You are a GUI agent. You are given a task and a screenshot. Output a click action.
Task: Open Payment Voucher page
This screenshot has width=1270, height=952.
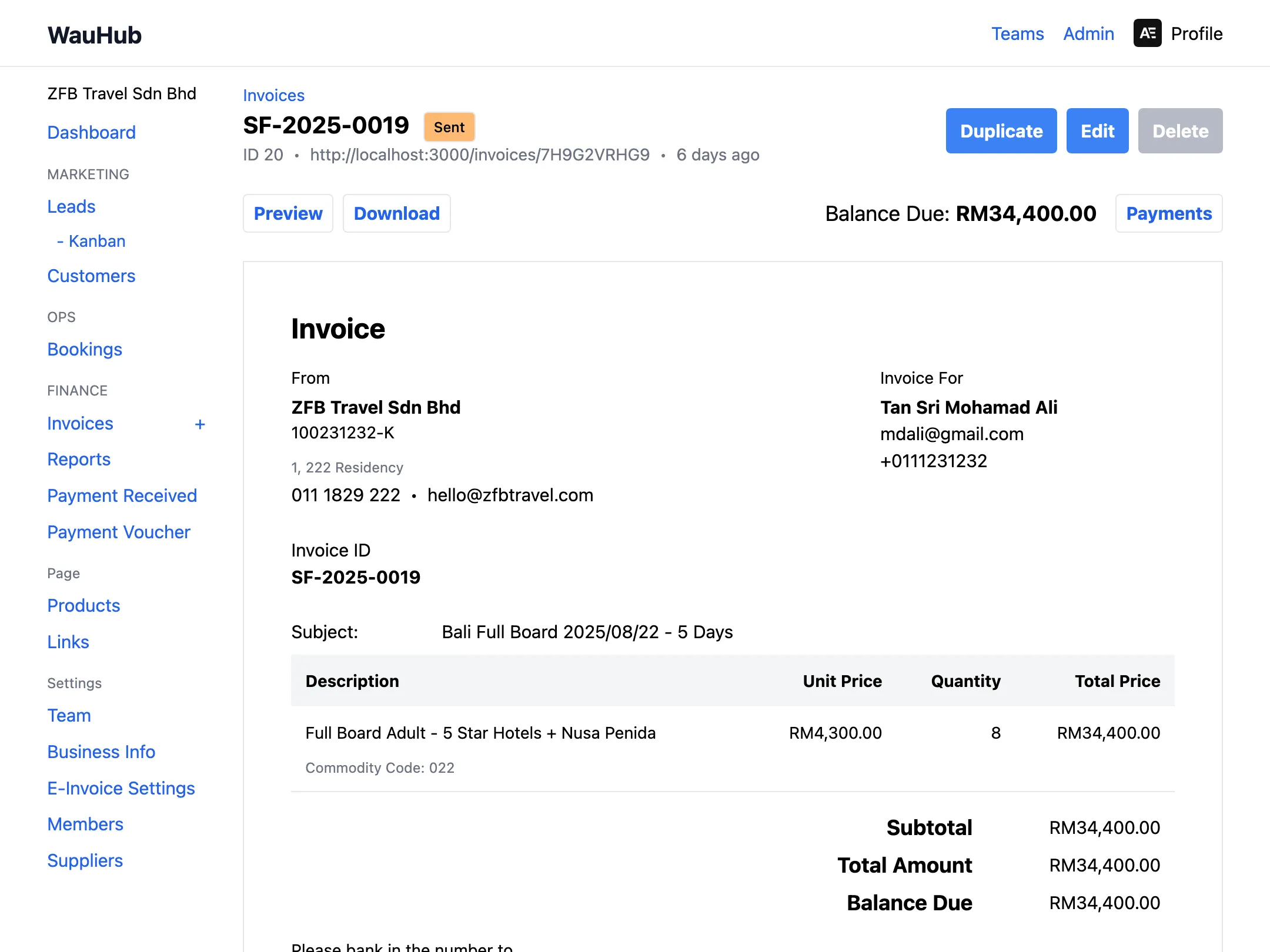[119, 532]
